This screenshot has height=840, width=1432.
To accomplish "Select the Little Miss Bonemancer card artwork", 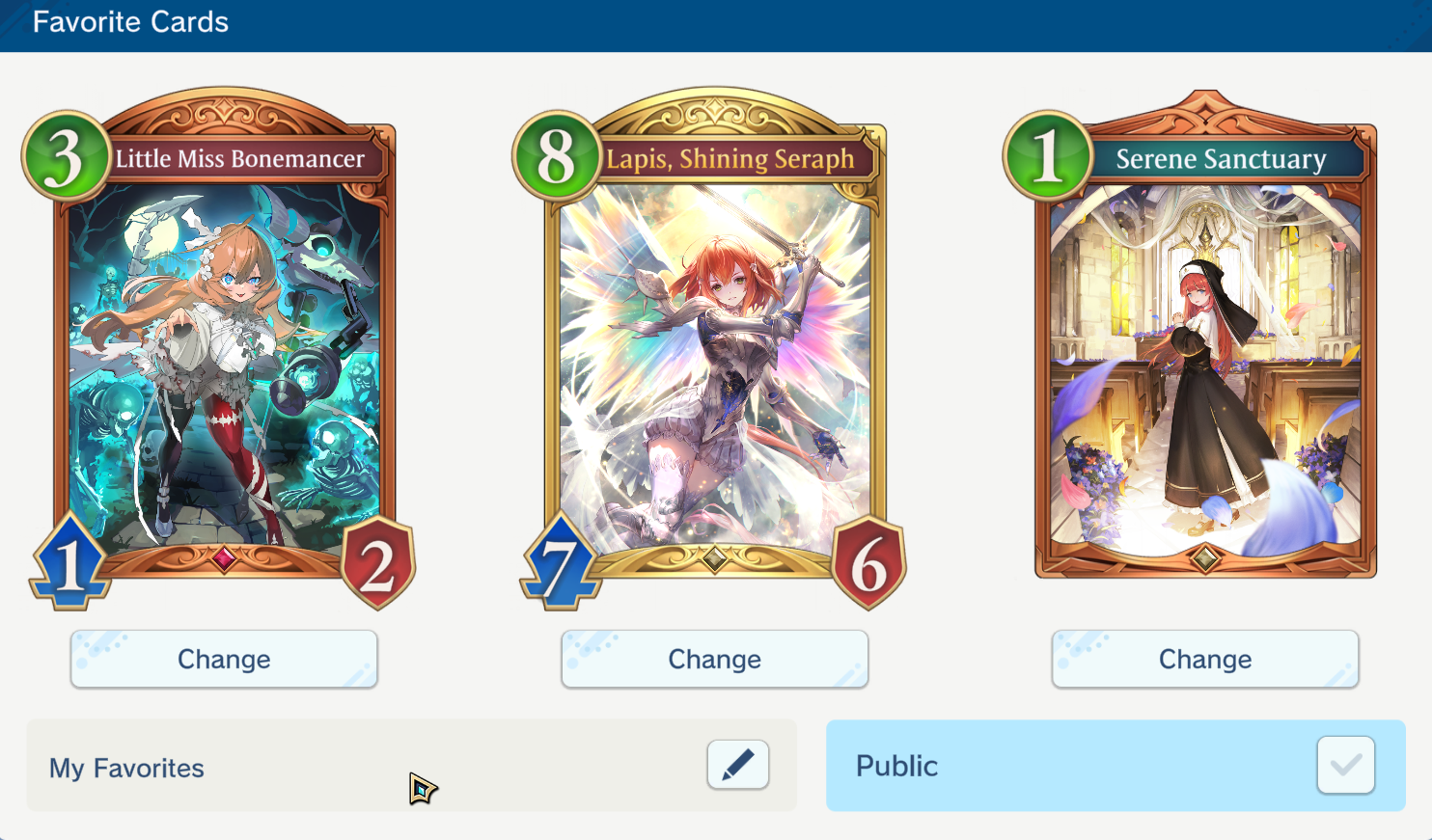I will (x=224, y=366).
